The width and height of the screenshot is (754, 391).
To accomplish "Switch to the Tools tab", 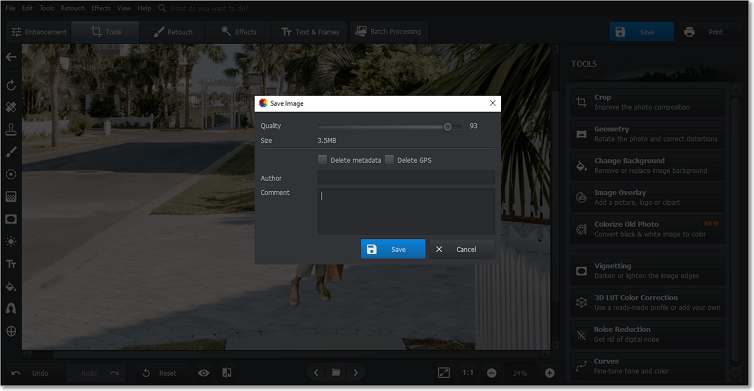I will tap(106, 32).
